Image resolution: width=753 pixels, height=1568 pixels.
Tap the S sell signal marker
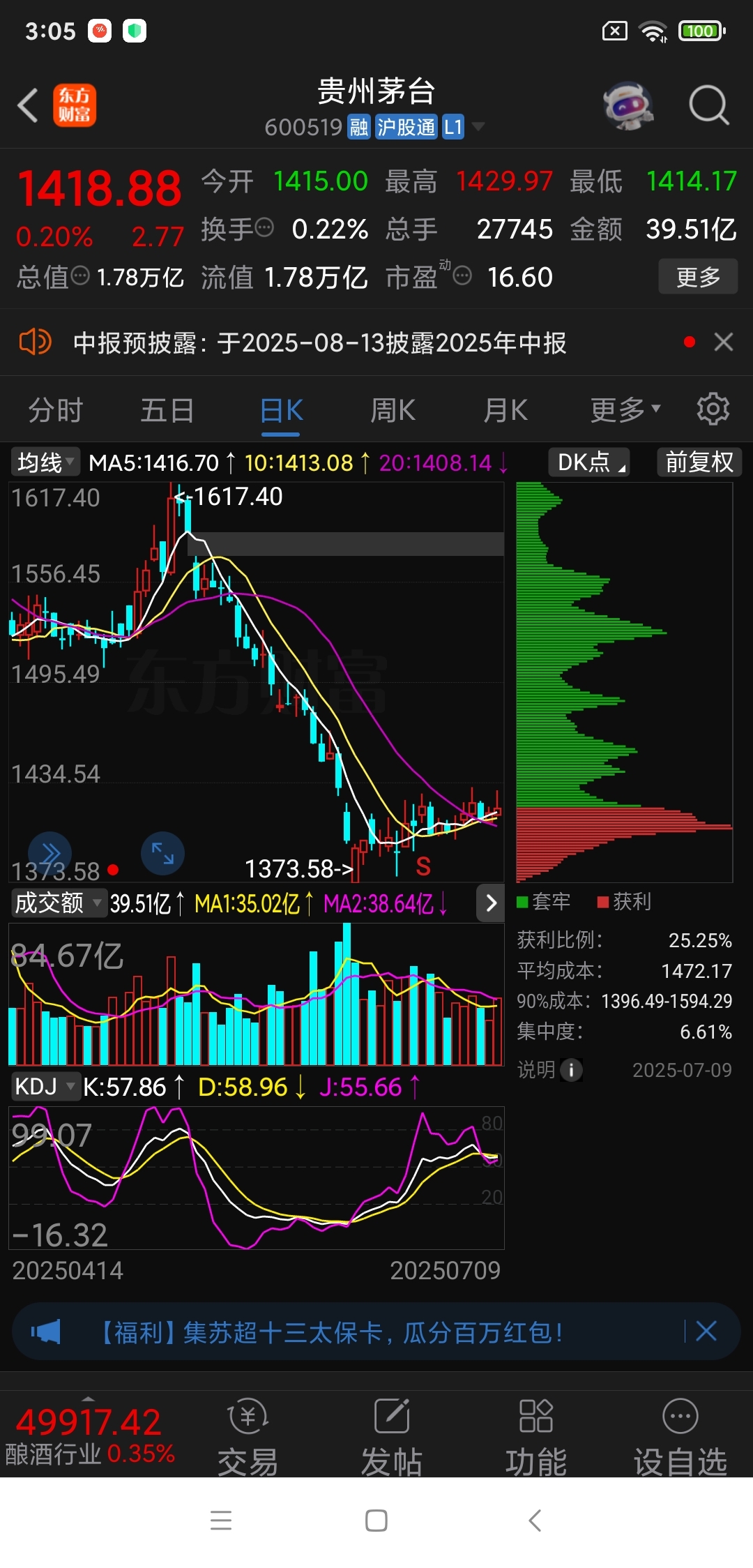[x=423, y=866]
